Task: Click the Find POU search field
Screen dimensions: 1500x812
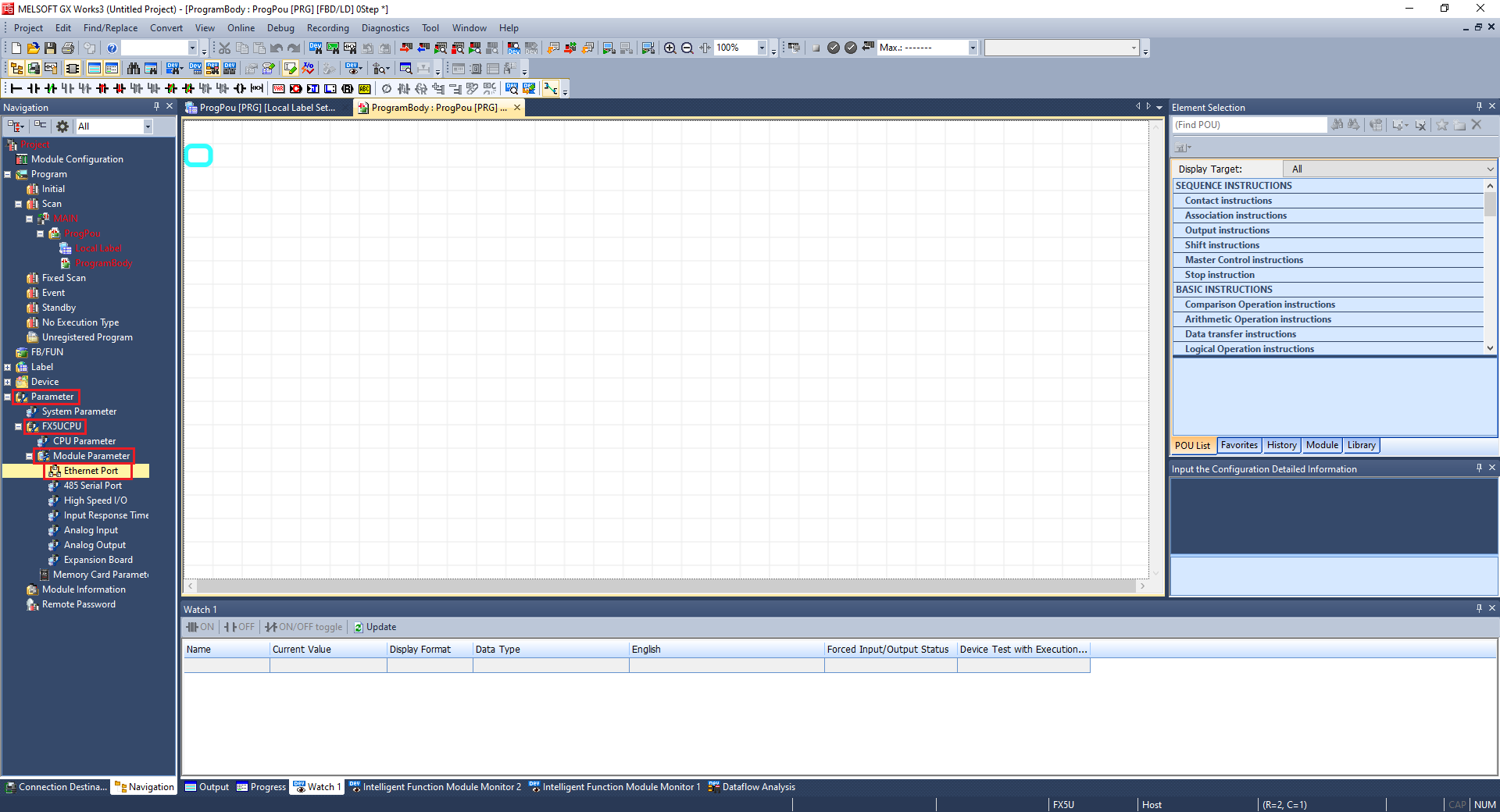Action: [1248, 125]
